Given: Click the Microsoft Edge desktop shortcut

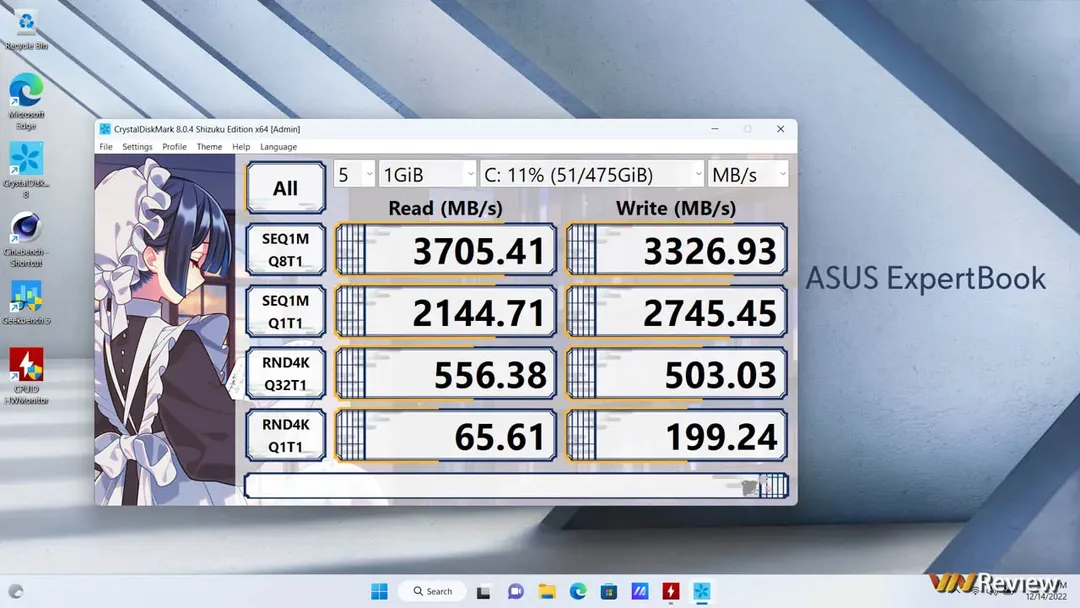Looking at the screenshot, I should 26,92.
